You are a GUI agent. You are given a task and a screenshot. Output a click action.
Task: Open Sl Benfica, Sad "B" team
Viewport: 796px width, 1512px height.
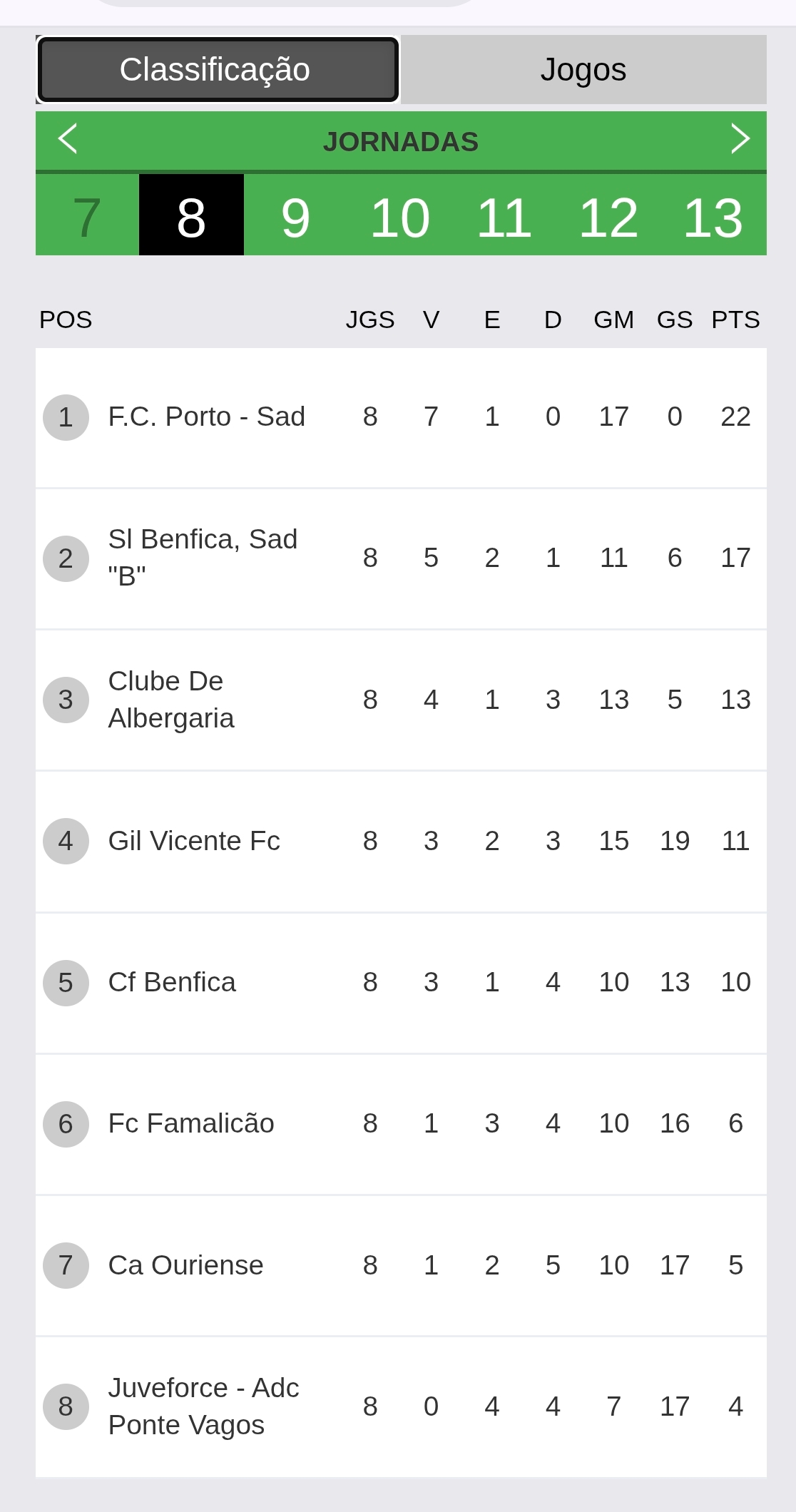203,557
